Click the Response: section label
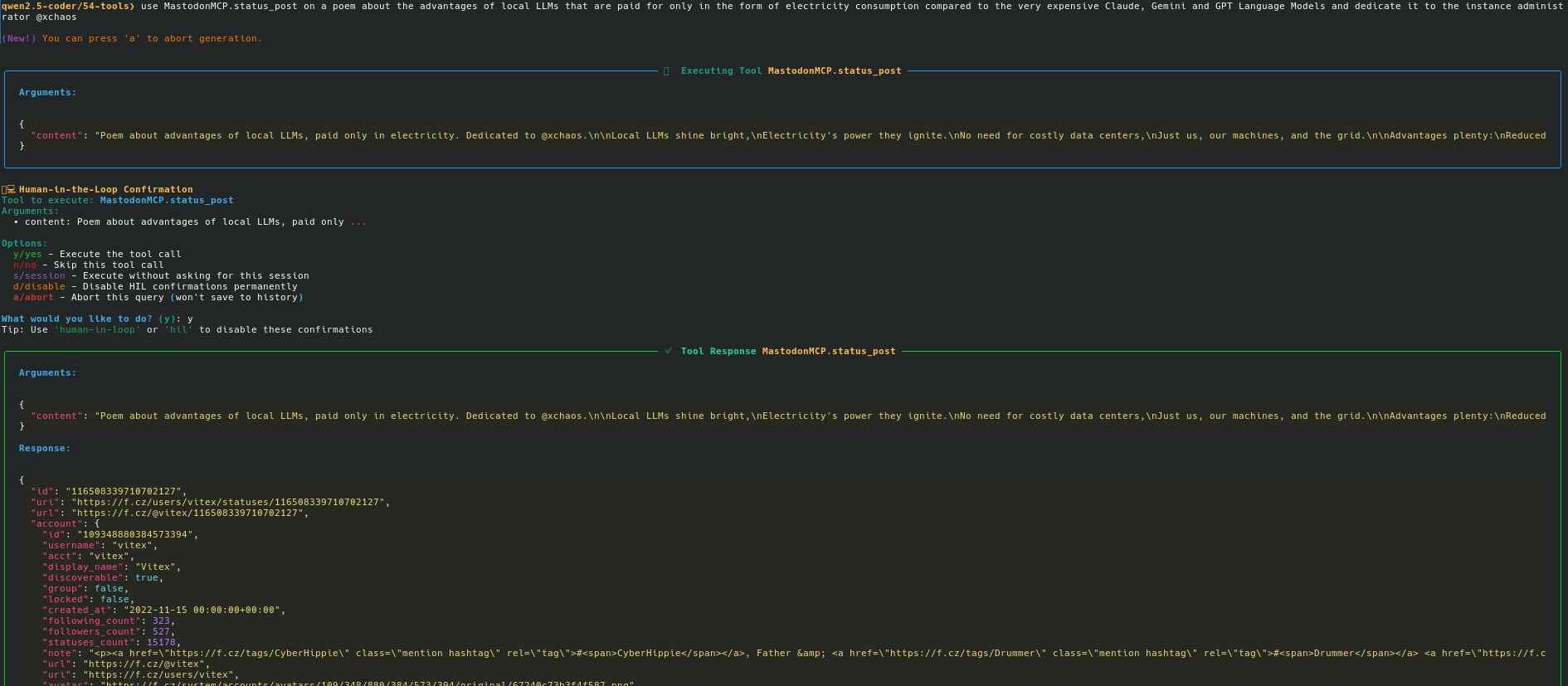The width and height of the screenshot is (1568, 686). coord(45,448)
